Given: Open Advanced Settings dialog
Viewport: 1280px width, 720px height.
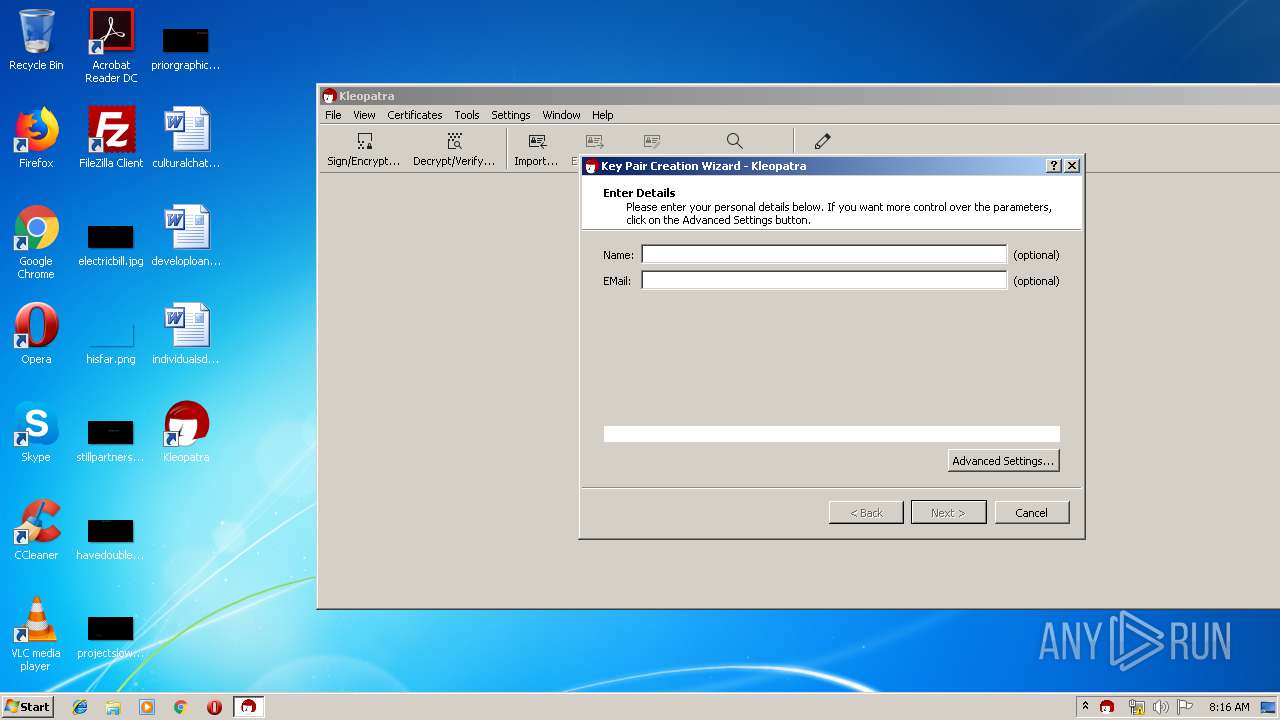Looking at the screenshot, I should tap(1003, 461).
